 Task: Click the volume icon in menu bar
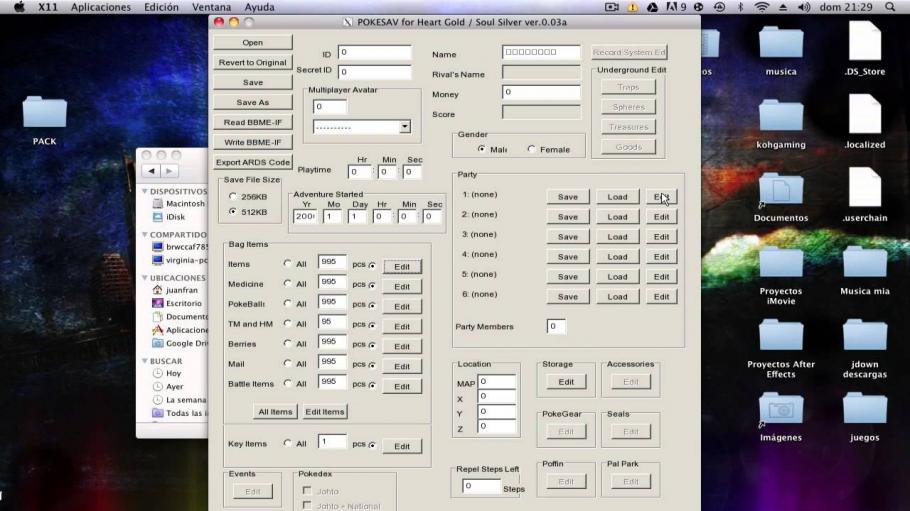point(804,7)
